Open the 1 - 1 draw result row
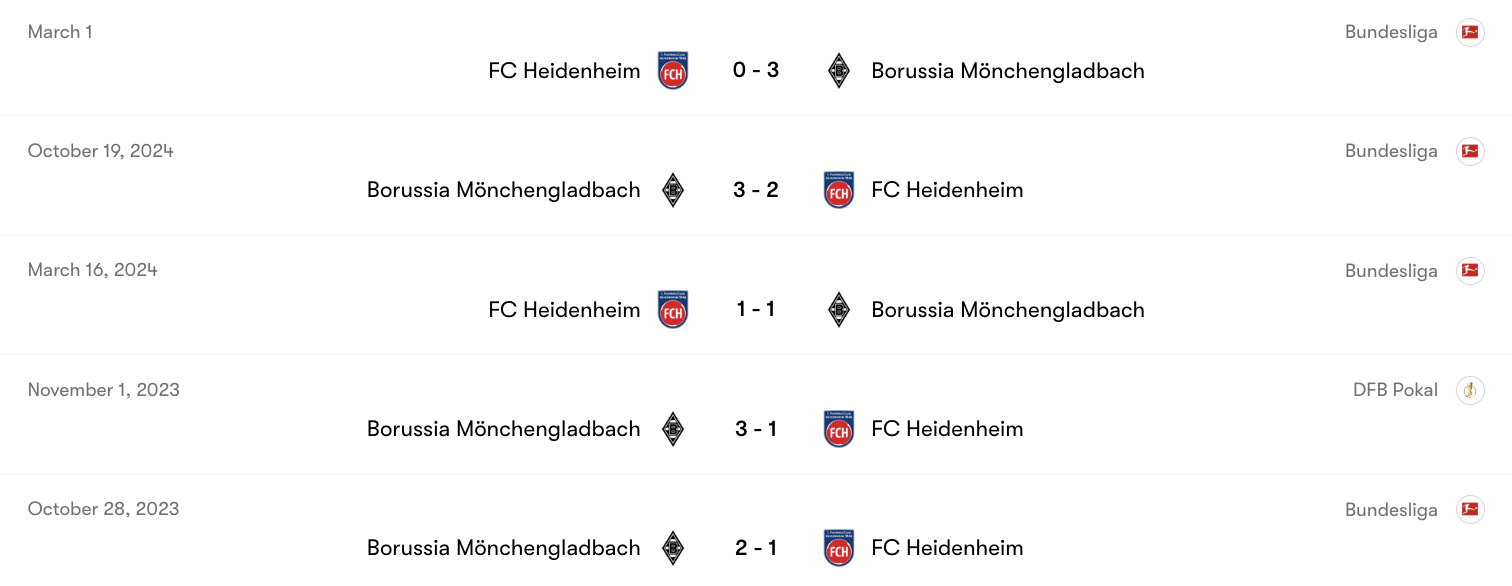 755,309
